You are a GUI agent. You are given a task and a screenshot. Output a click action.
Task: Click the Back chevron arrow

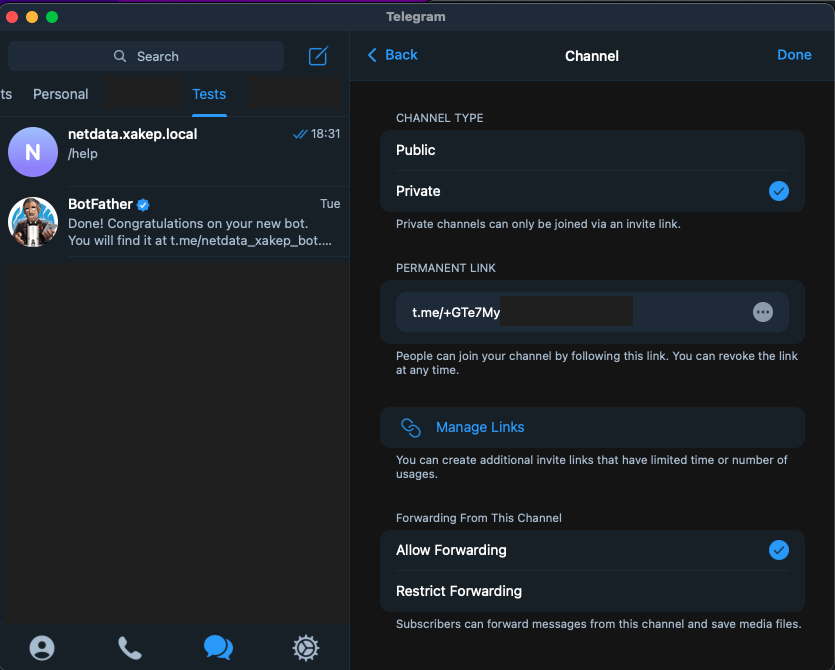(x=372, y=55)
